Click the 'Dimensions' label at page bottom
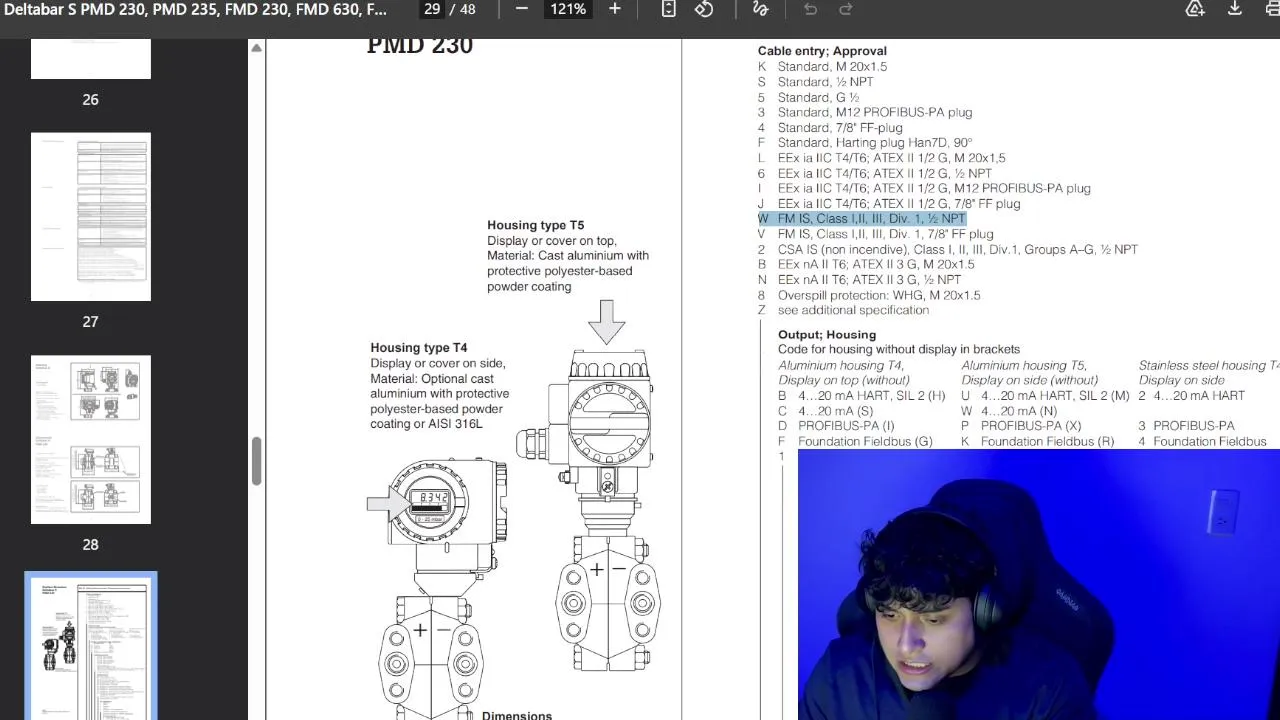 click(517, 716)
